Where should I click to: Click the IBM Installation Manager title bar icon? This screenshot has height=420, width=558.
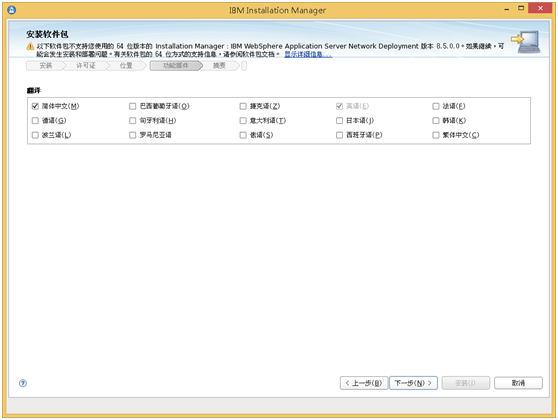click(x=11, y=10)
